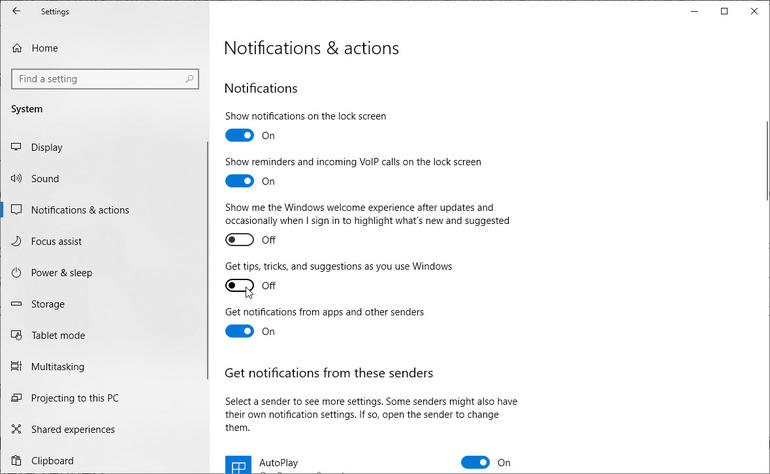The image size is (770, 474).
Task: Enable the Windows welcome experience toggle
Action: click(x=240, y=240)
